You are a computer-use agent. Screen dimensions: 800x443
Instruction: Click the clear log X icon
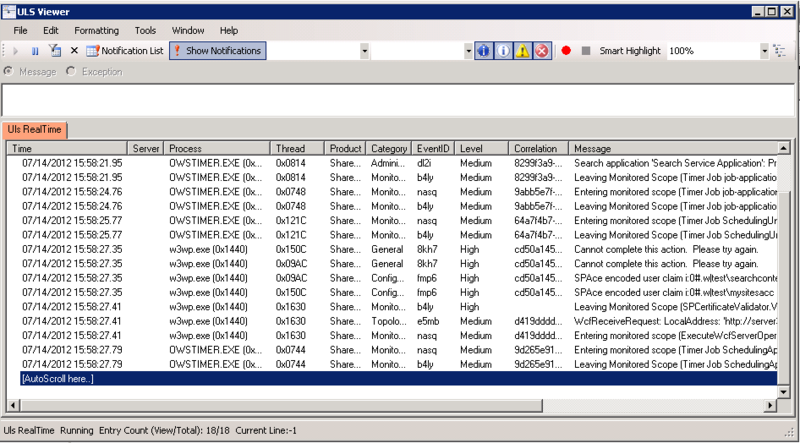(x=74, y=51)
